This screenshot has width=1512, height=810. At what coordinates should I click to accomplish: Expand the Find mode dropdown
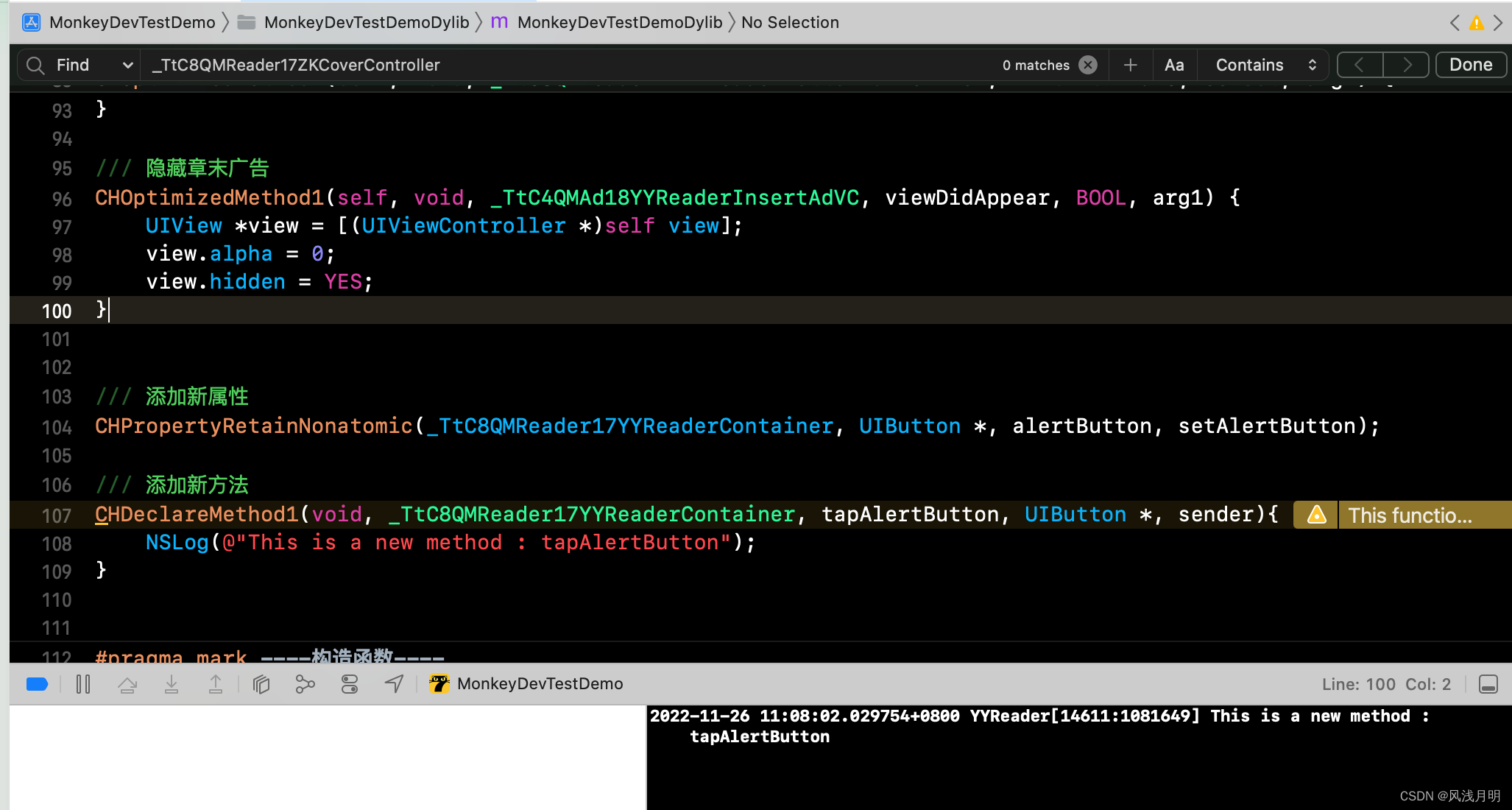click(127, 65)
